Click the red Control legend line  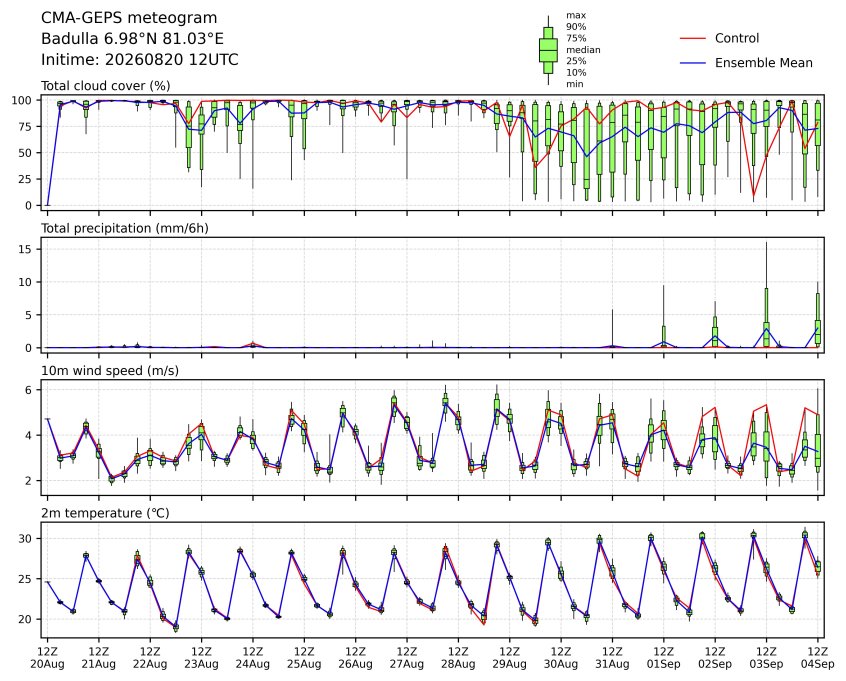point(693,38)
